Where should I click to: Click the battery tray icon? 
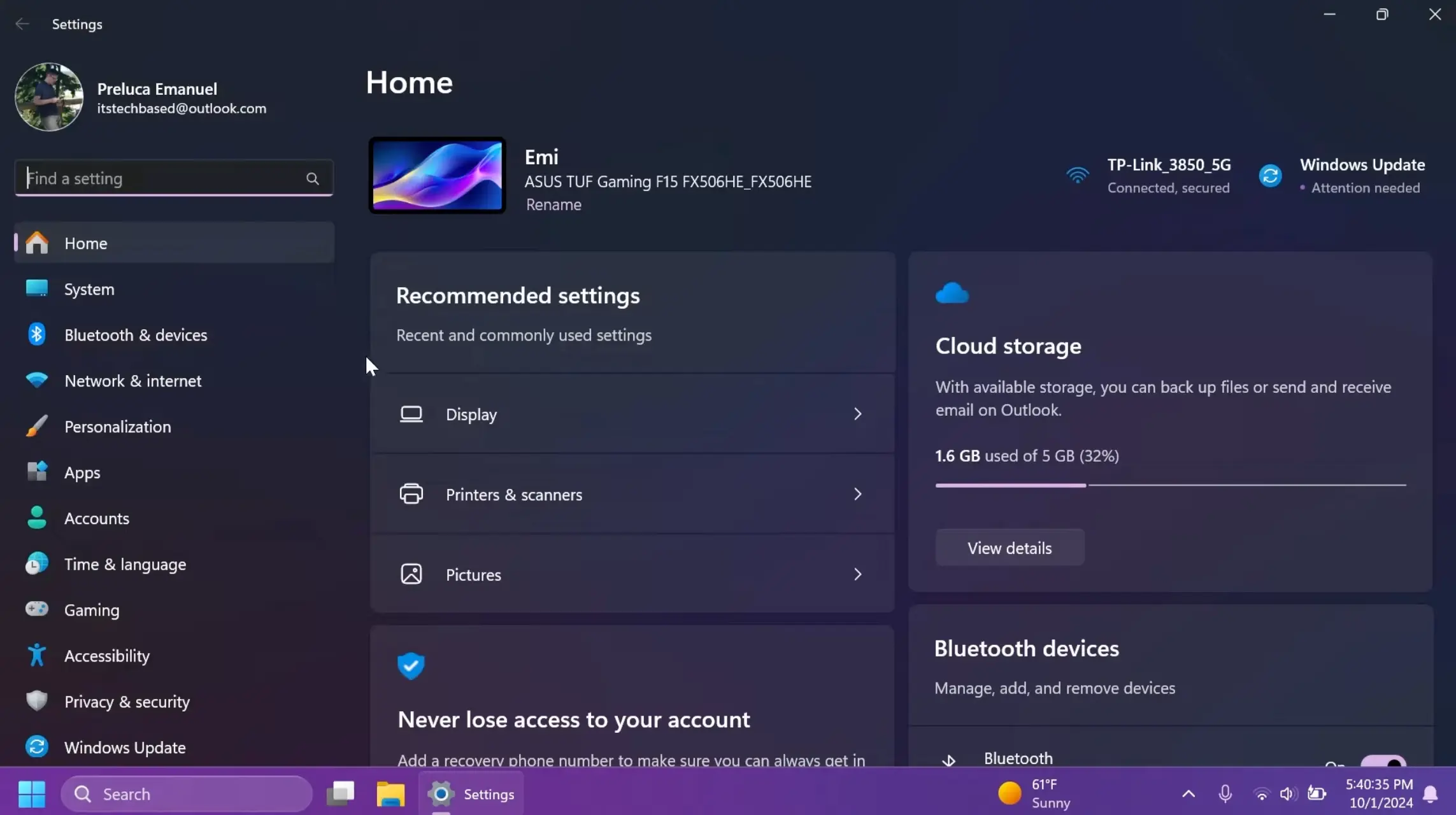1317,793
